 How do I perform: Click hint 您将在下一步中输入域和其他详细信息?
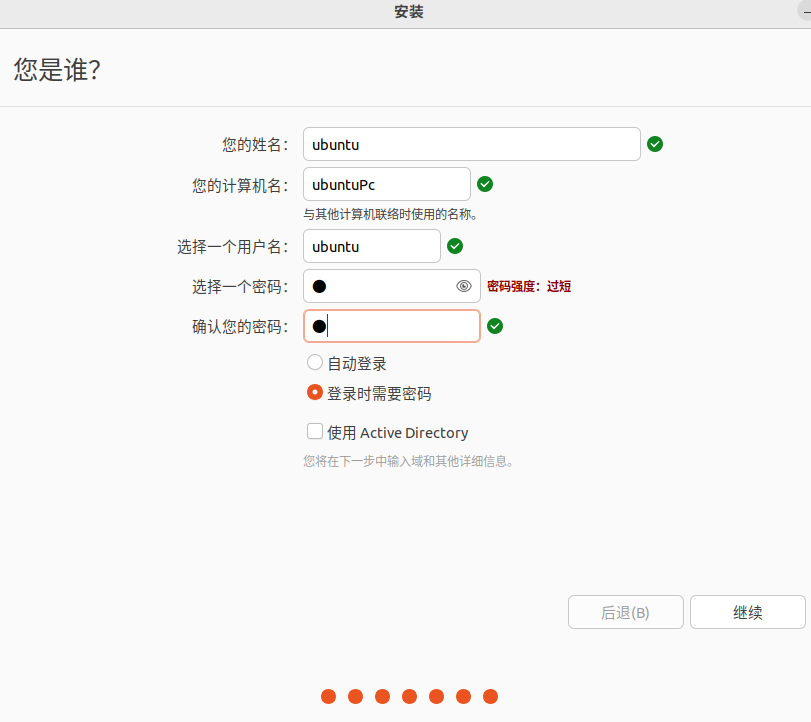[x=409, y=461]
